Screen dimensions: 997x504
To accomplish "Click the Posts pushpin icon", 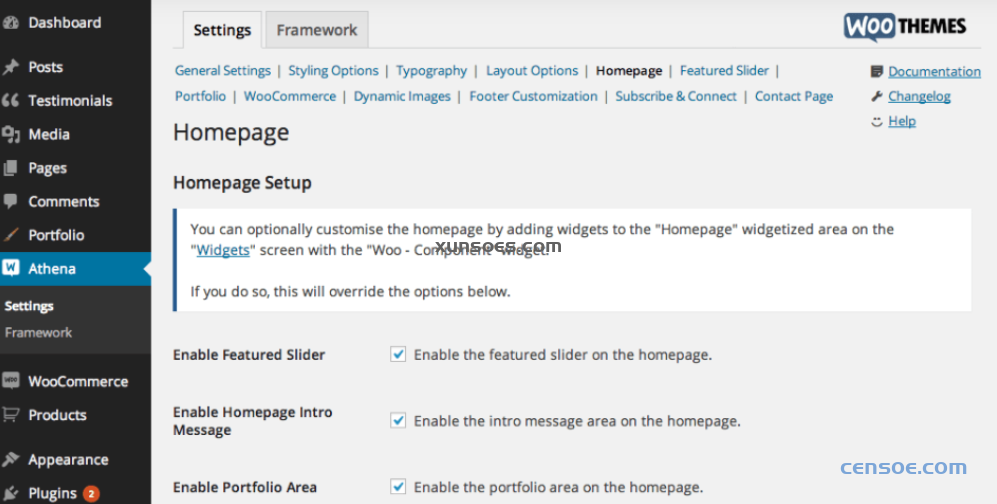I will point(11,67).
